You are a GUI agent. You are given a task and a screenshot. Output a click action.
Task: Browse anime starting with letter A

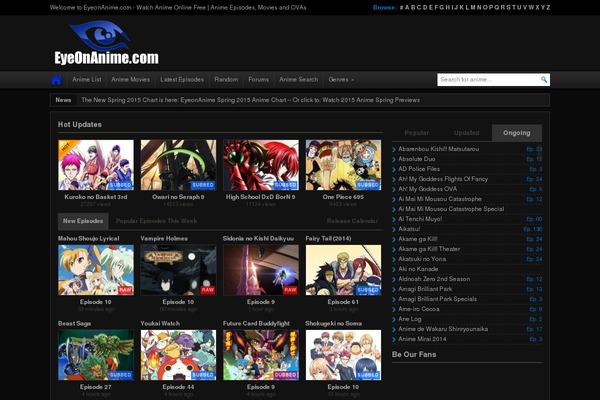[407, 7]
